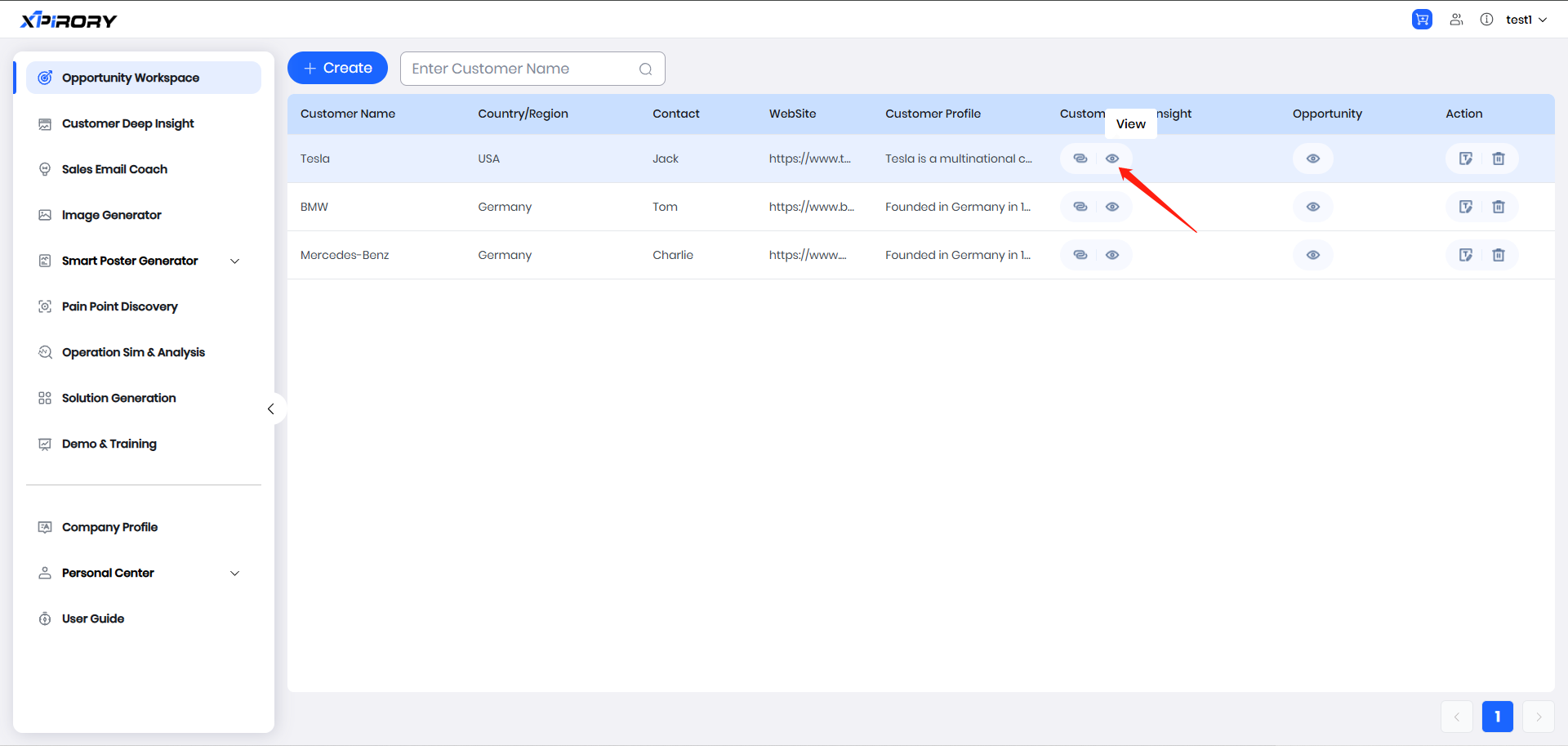Click the info circle icon in header
Screen dimensions: 1568x746
click(1486, 20)
